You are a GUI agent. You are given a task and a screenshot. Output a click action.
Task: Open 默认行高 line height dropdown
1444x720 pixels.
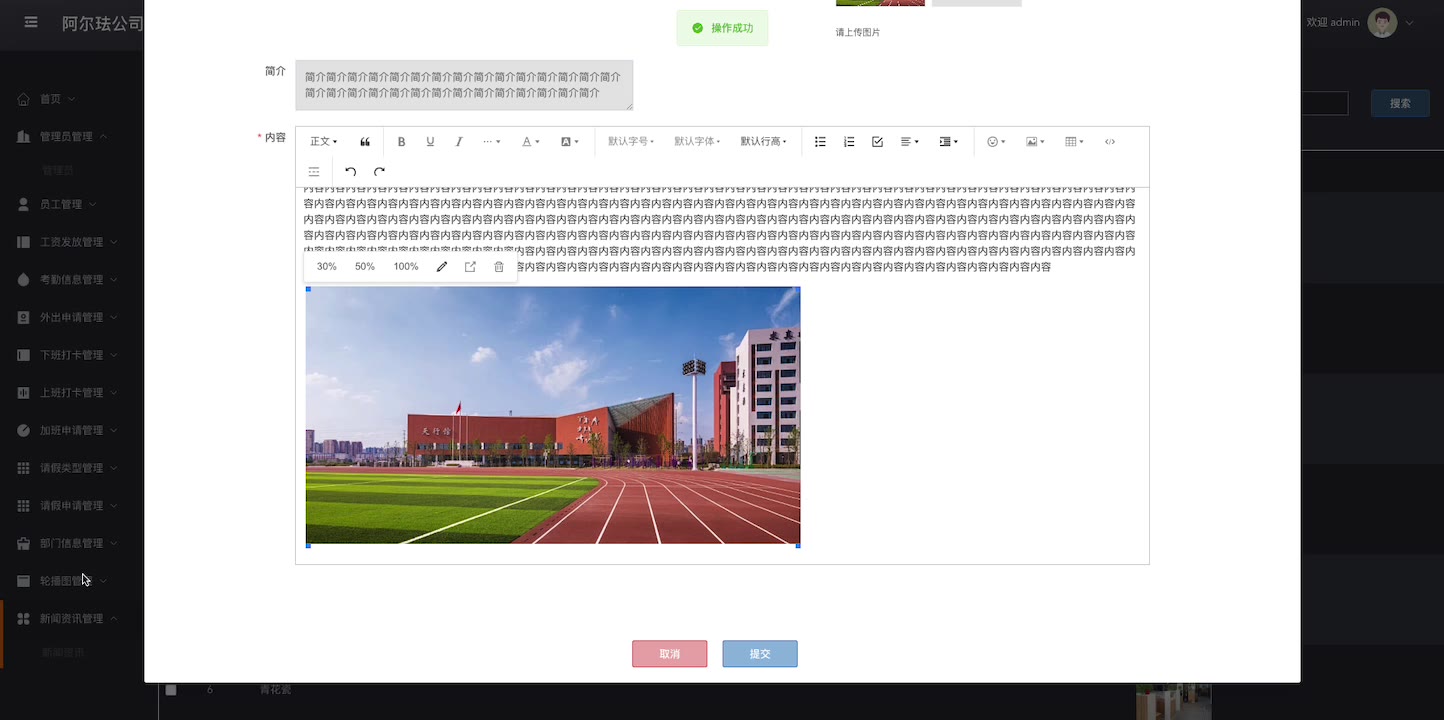click(x=763, y=142)
